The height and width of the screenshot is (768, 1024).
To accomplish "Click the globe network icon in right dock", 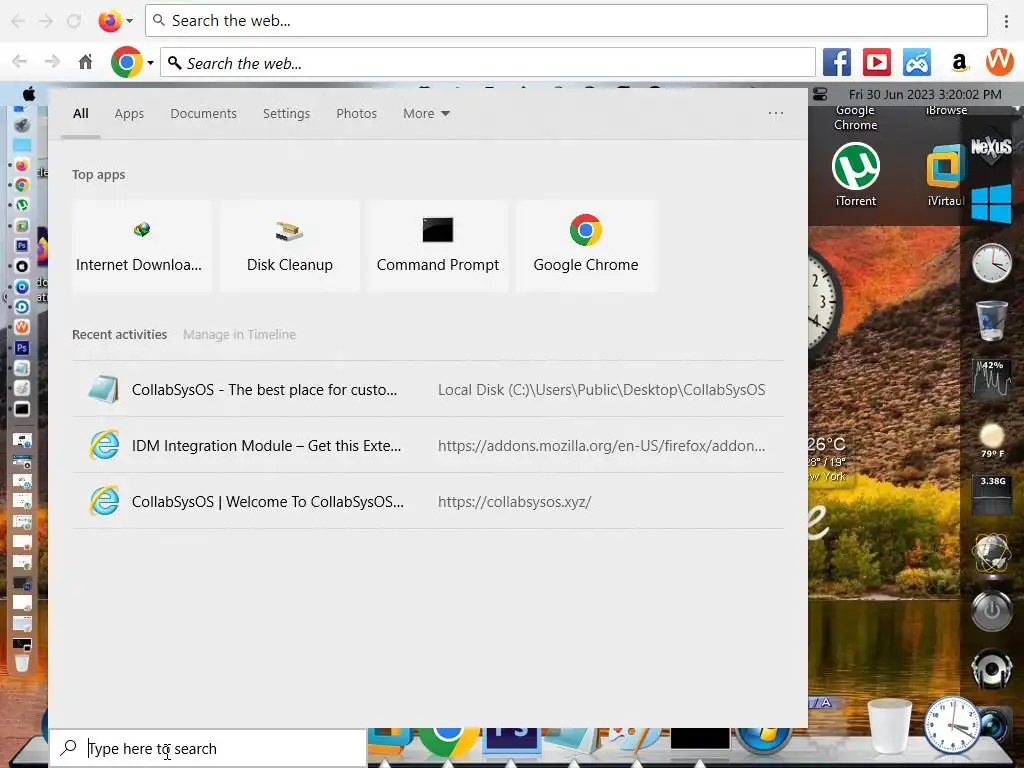I will pos(991,554).
